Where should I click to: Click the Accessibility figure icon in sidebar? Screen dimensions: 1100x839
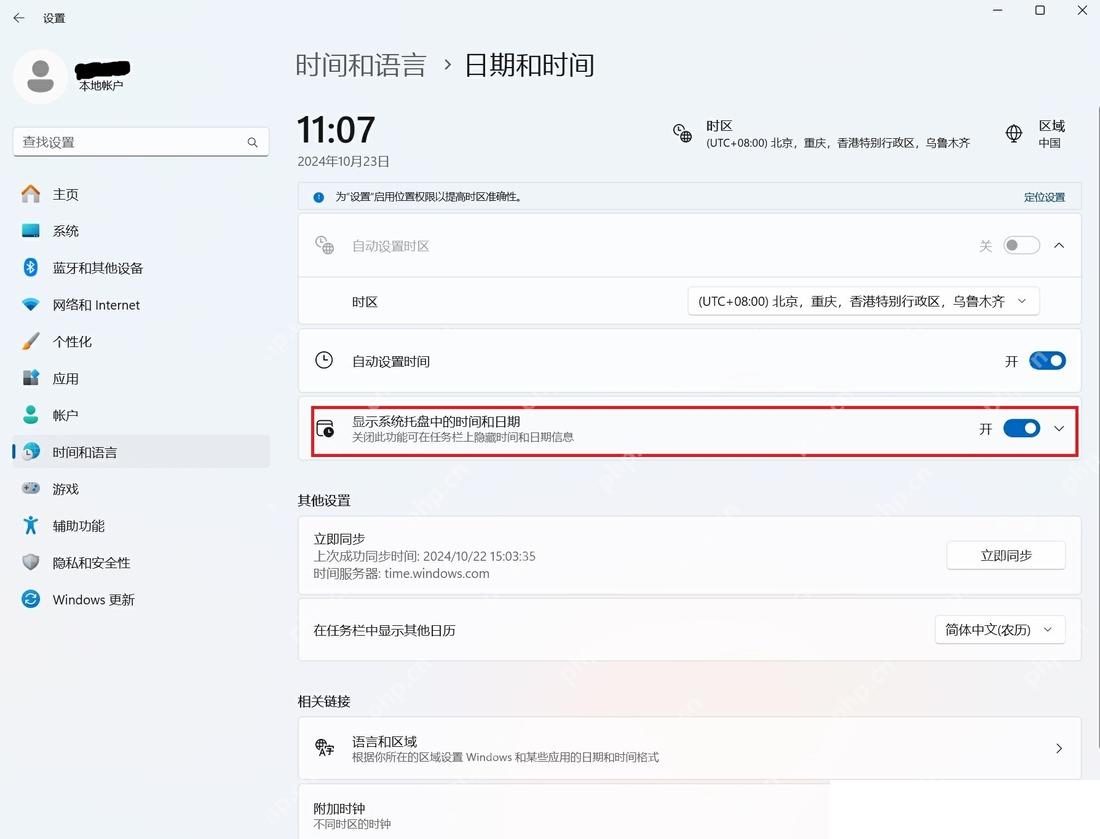[30, 525]
